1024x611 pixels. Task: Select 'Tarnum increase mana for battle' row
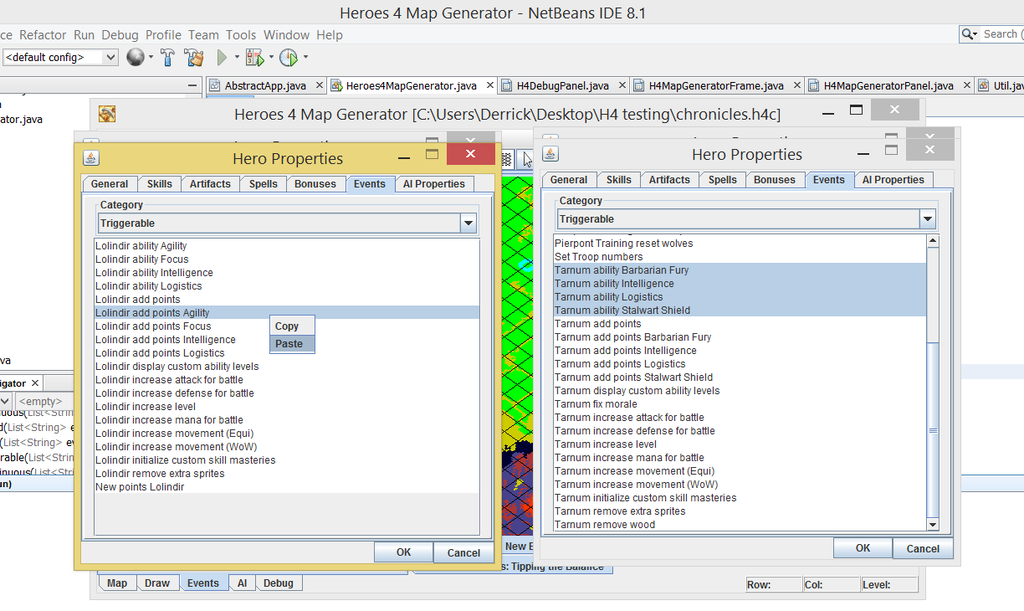click(x=740, y=458)
